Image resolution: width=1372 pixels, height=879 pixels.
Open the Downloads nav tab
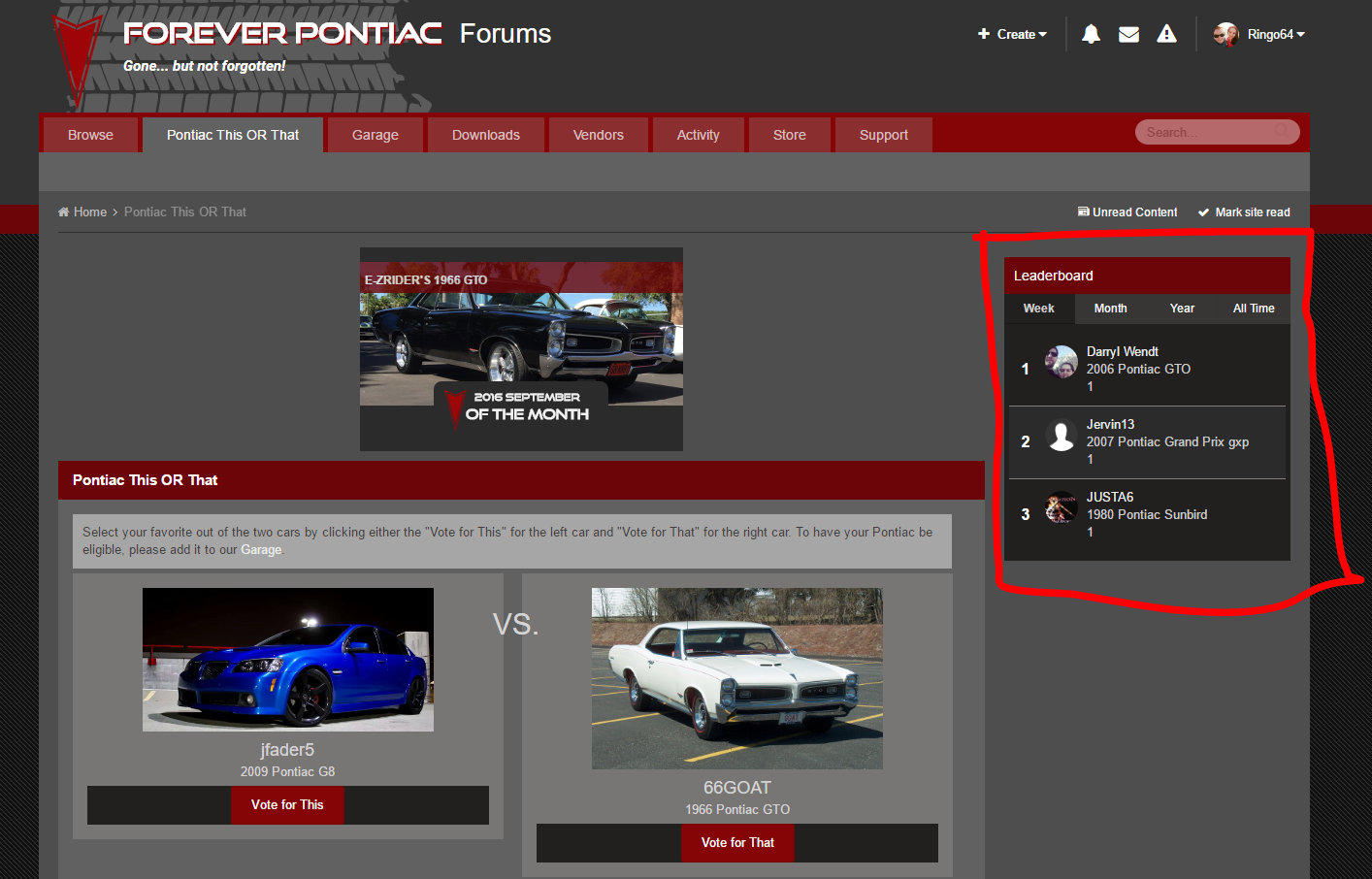(x=486, y=135)
